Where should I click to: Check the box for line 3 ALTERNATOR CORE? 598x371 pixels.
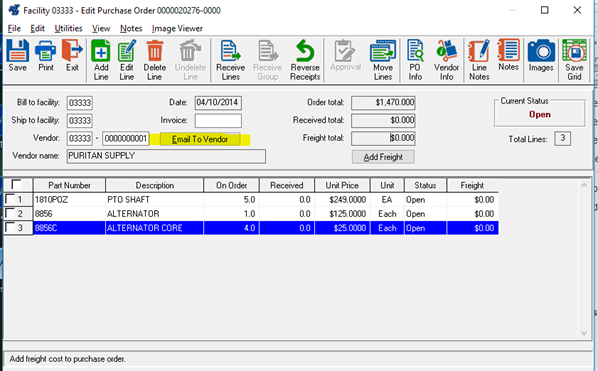tap(9, 227)
